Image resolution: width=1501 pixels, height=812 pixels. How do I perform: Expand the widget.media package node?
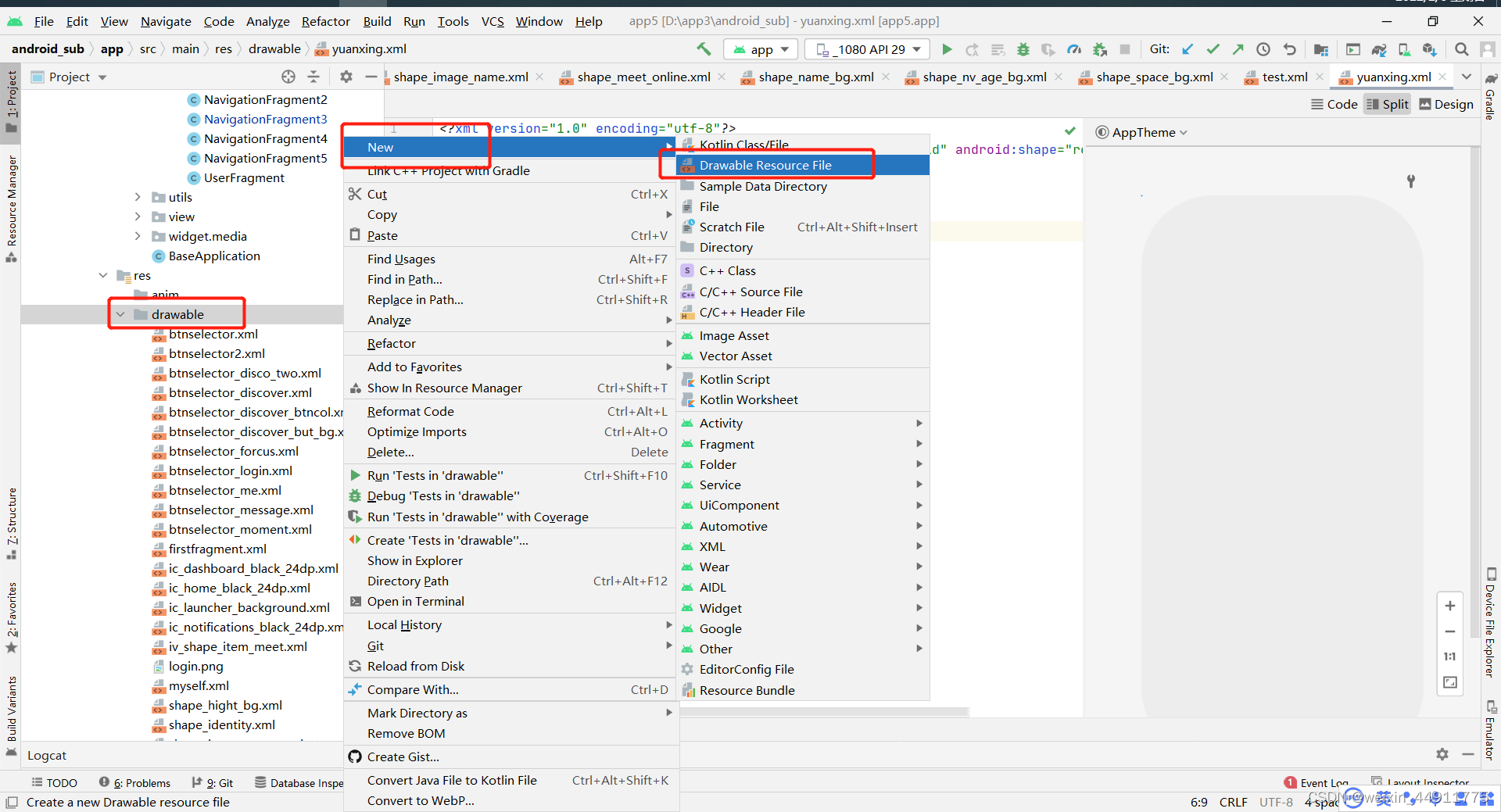[x=138, y=236]
